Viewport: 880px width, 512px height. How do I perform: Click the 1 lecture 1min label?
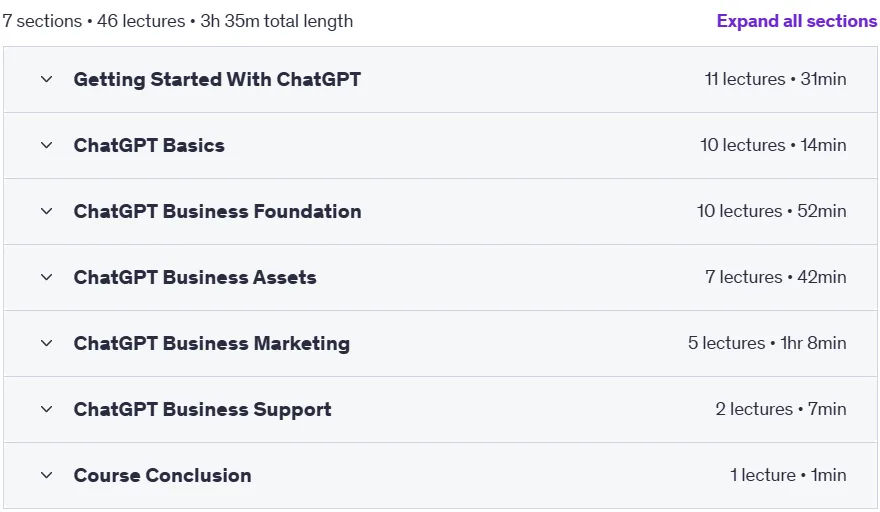pos(788,475)
